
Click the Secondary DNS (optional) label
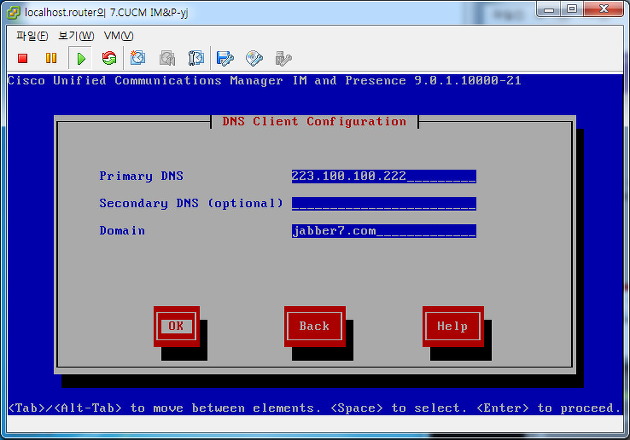click(191, 203)
